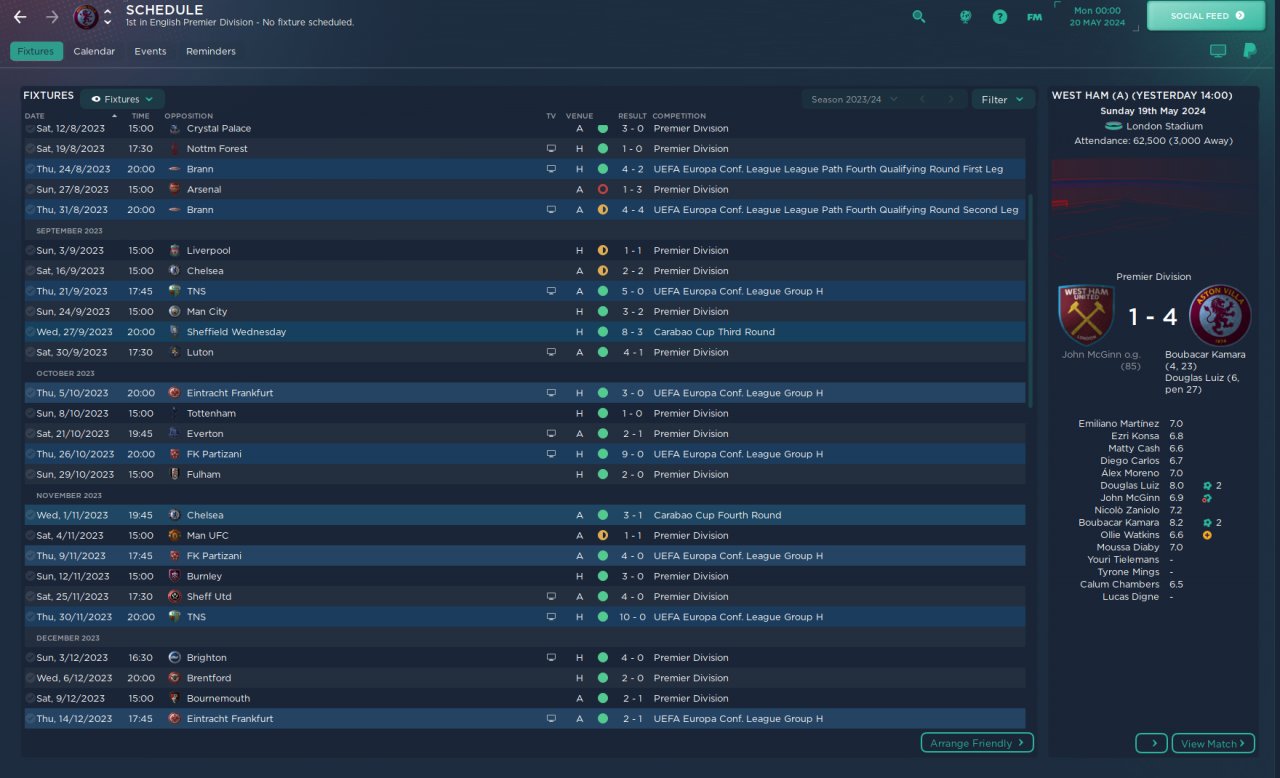Sort by the COMPETITION column header
Image resolution: width=1280 pixels, height=778 pixels.
pos(680,116)
